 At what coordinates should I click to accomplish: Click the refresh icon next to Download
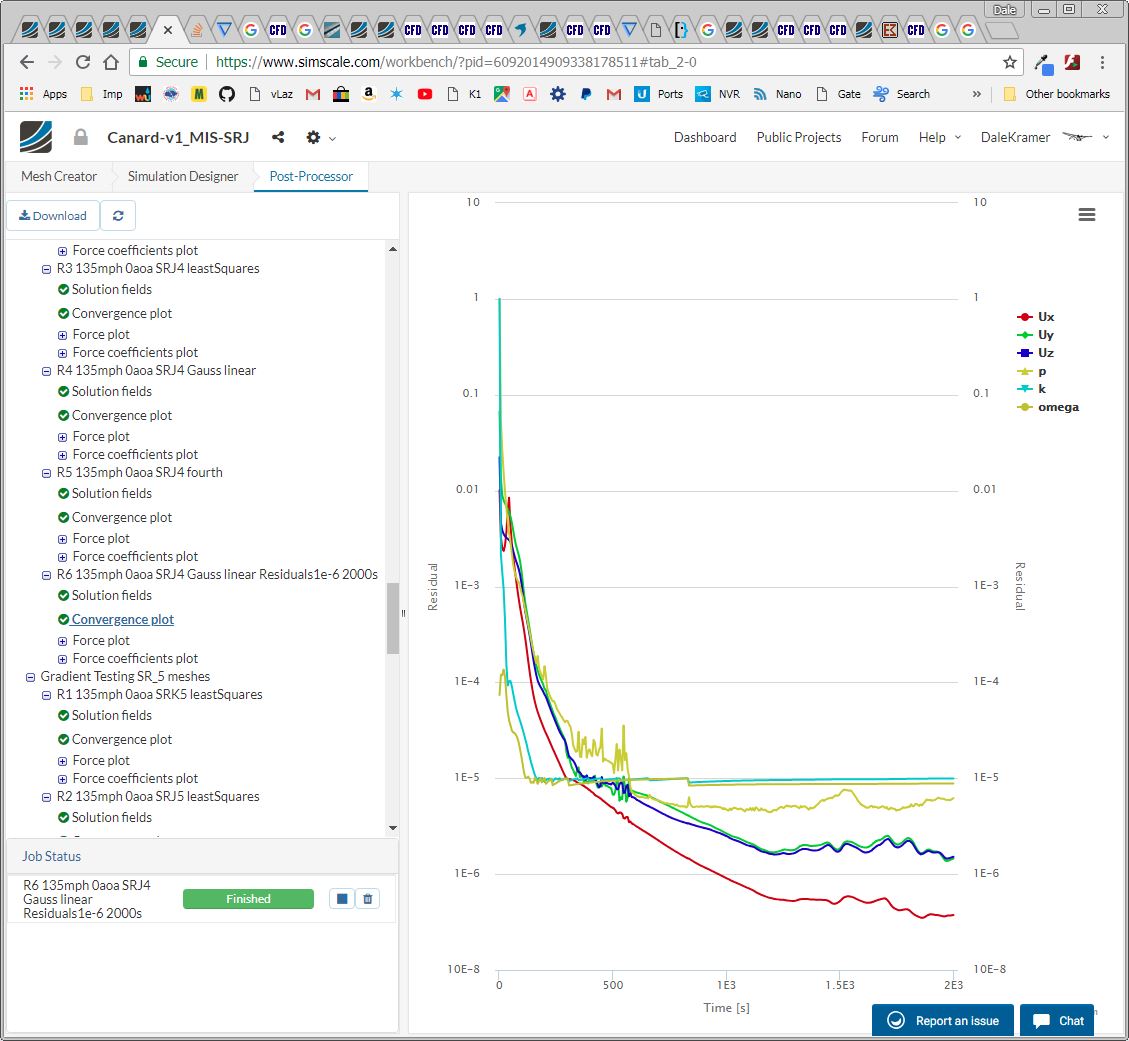(x=118, y=216)
